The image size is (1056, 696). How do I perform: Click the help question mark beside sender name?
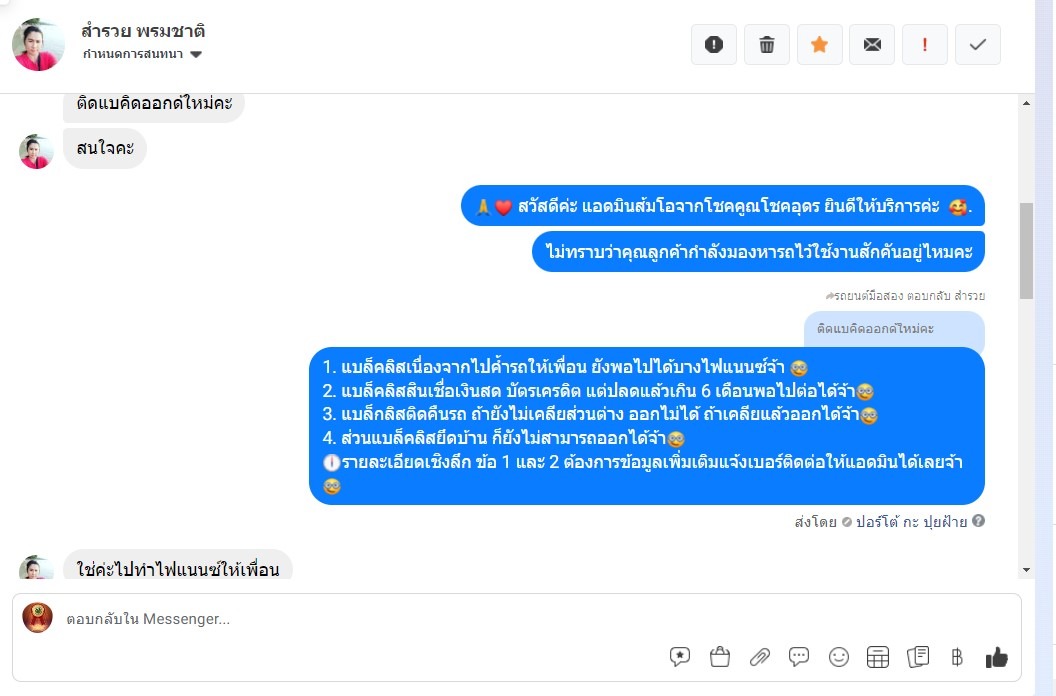[x=979, y=521]
